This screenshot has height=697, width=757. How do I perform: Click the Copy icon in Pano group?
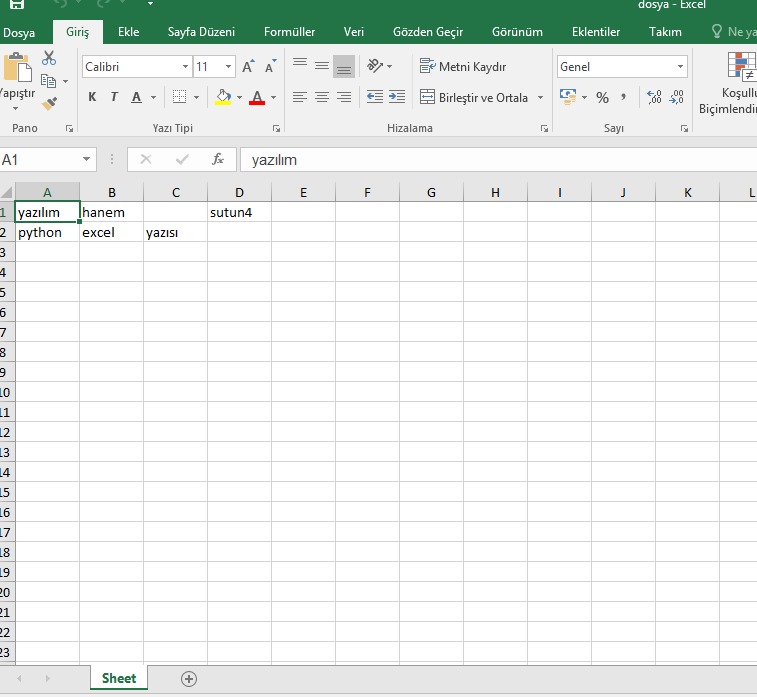pos(48,81)
